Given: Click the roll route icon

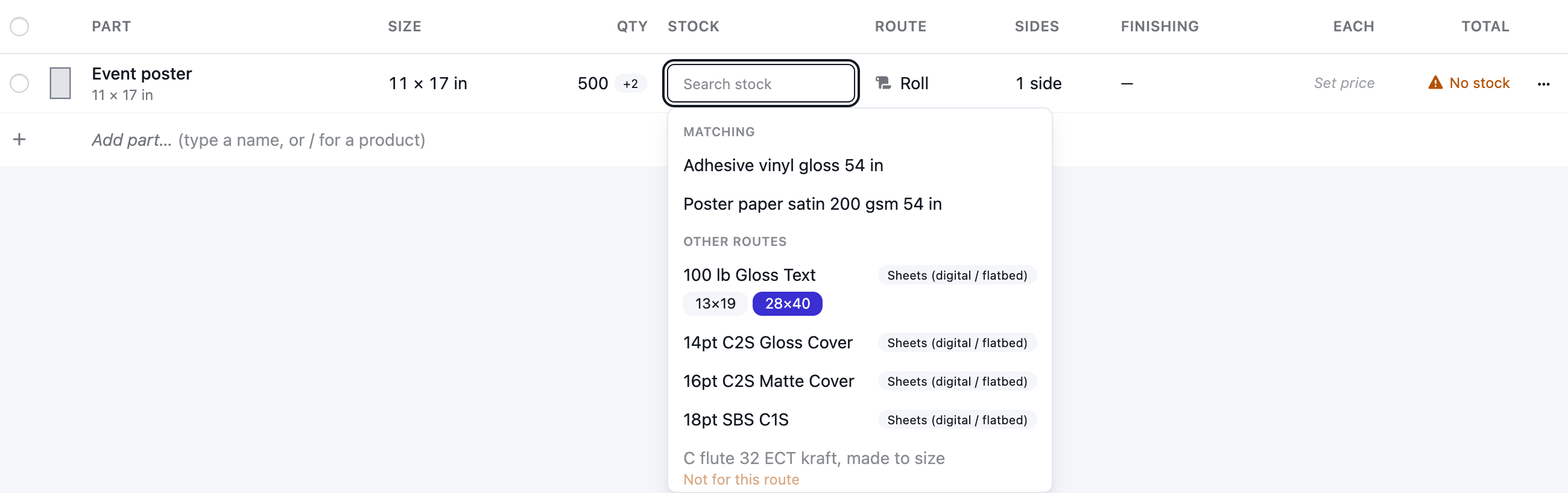Looking at the screenshot, I should click(x=883, y=83).
